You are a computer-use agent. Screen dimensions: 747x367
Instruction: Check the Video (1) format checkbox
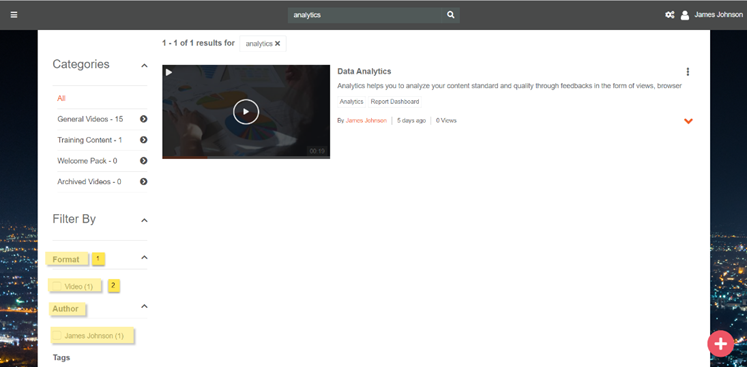tap(57, 286)
